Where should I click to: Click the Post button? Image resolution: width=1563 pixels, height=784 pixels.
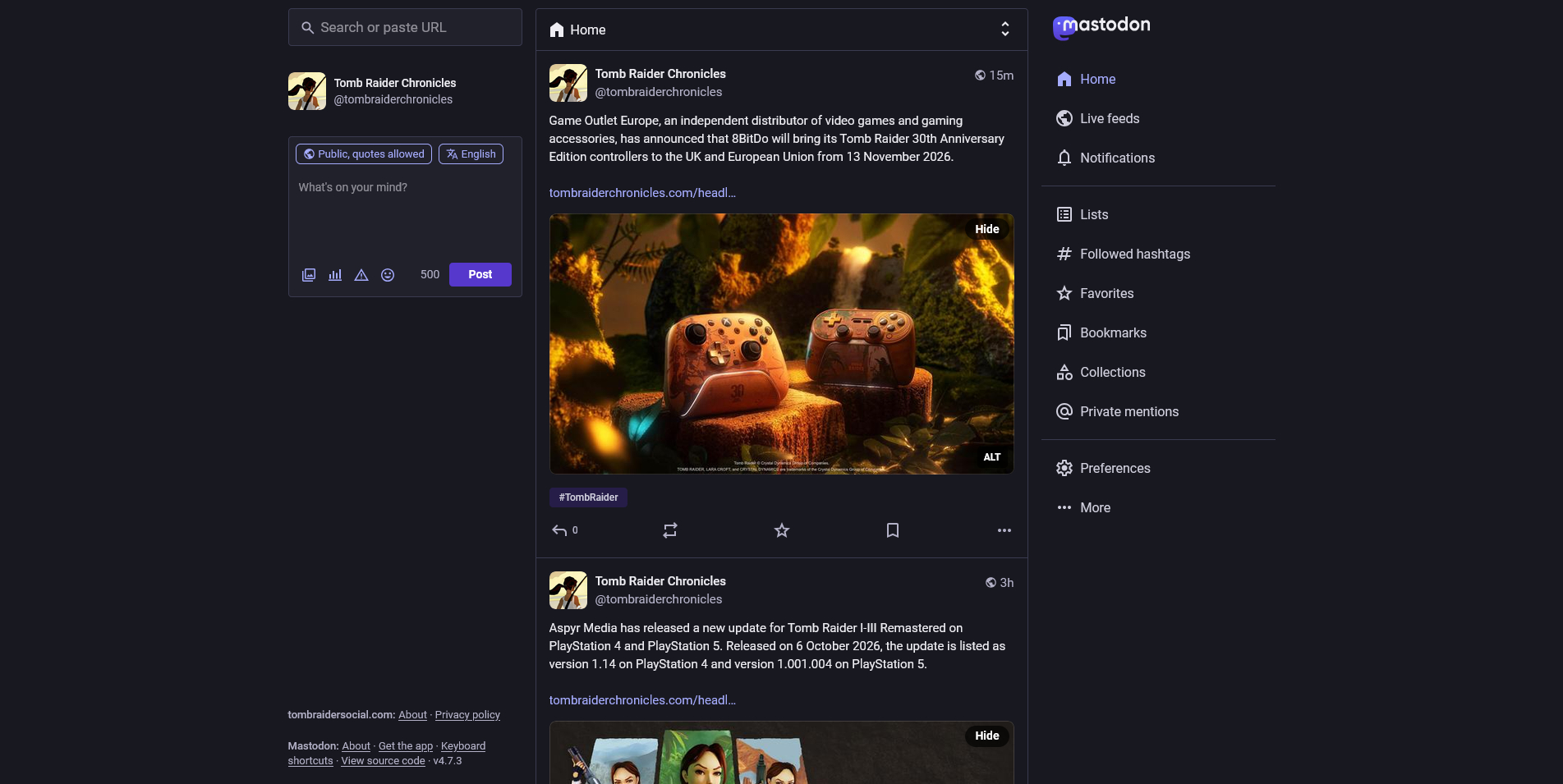(x=480, y=274)
